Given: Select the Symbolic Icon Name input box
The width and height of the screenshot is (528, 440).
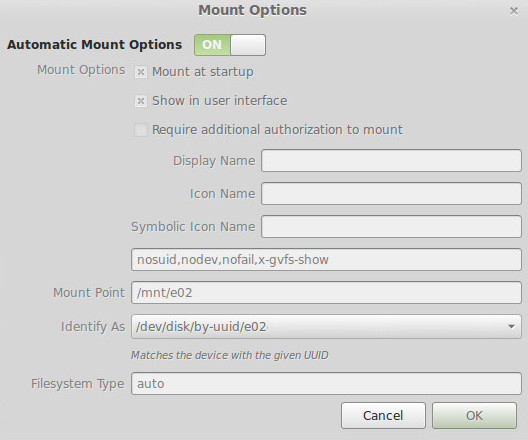Looking at the screenshot, I should pos(391,227).
